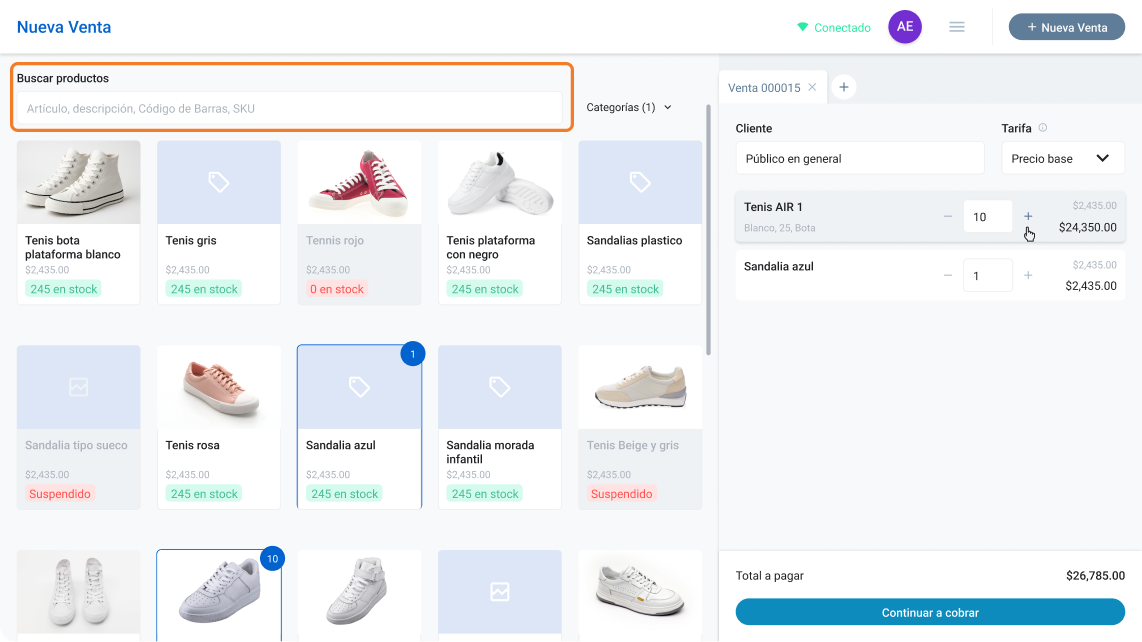The width and height of the screenshot is (1142, 642).
Task: Click the bottom-row image placeholder card icon
Action: [x=500, y=592]
